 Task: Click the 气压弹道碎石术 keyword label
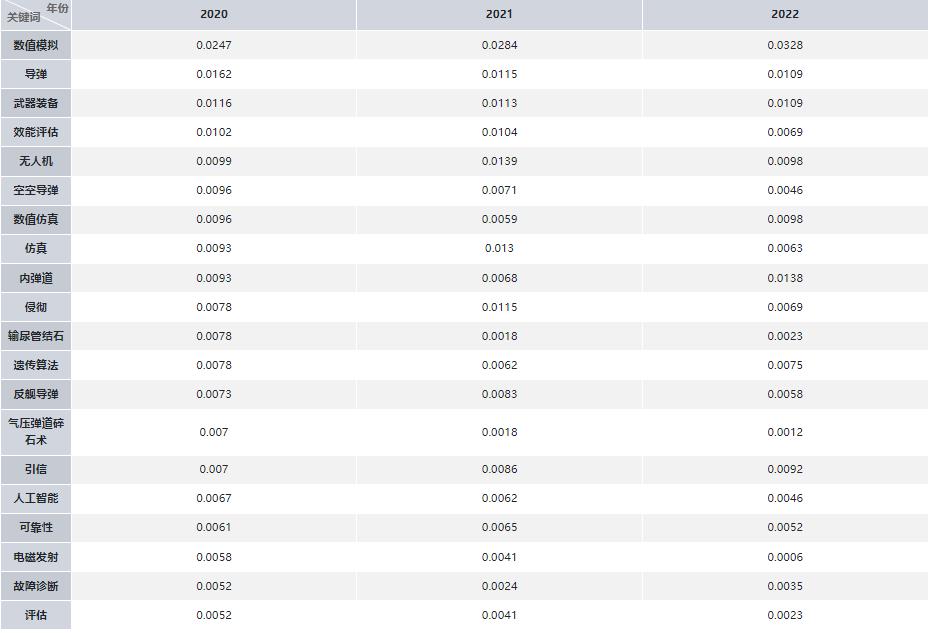36,432
